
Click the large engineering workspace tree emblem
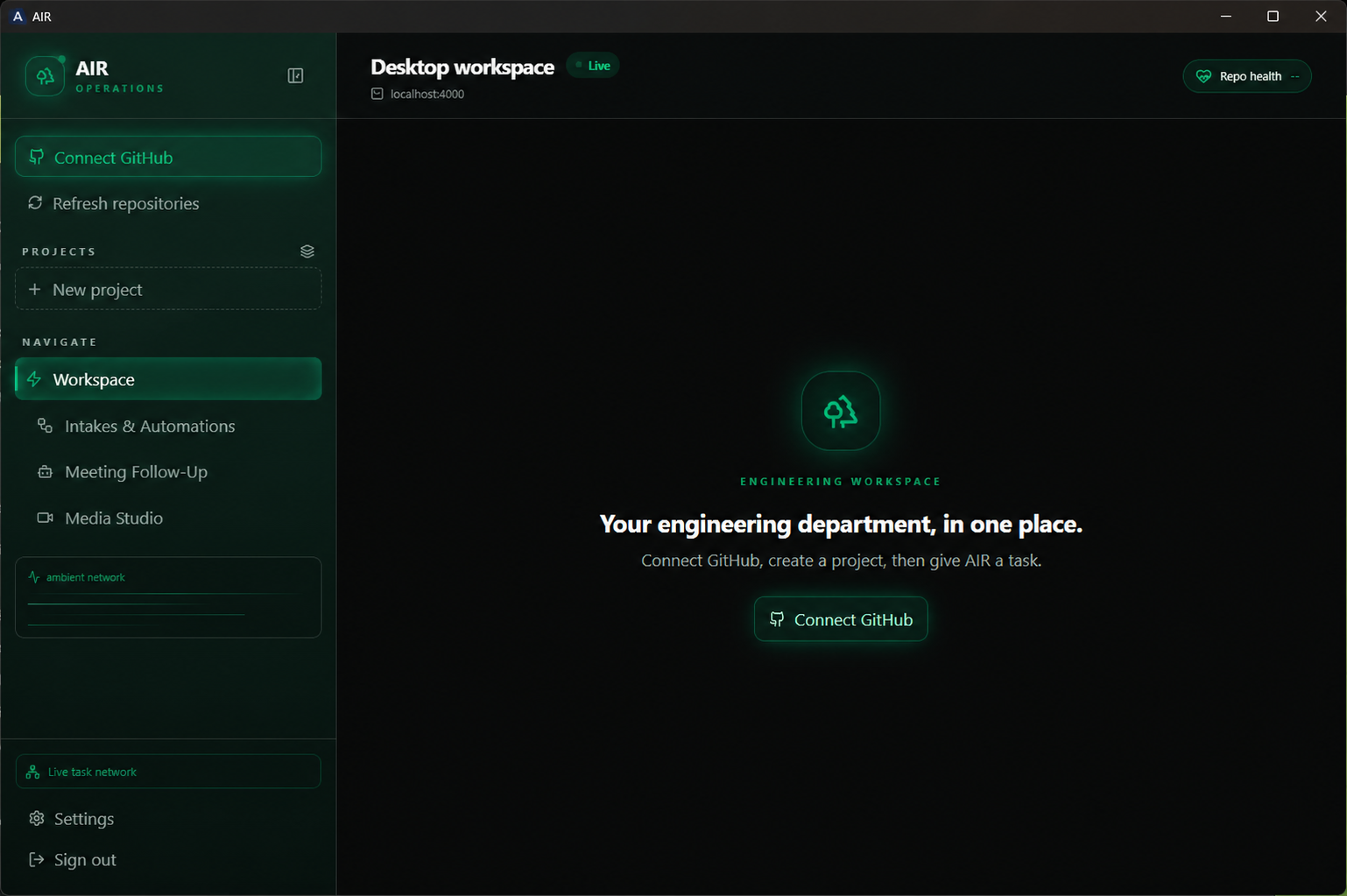(x=841, y=411)
